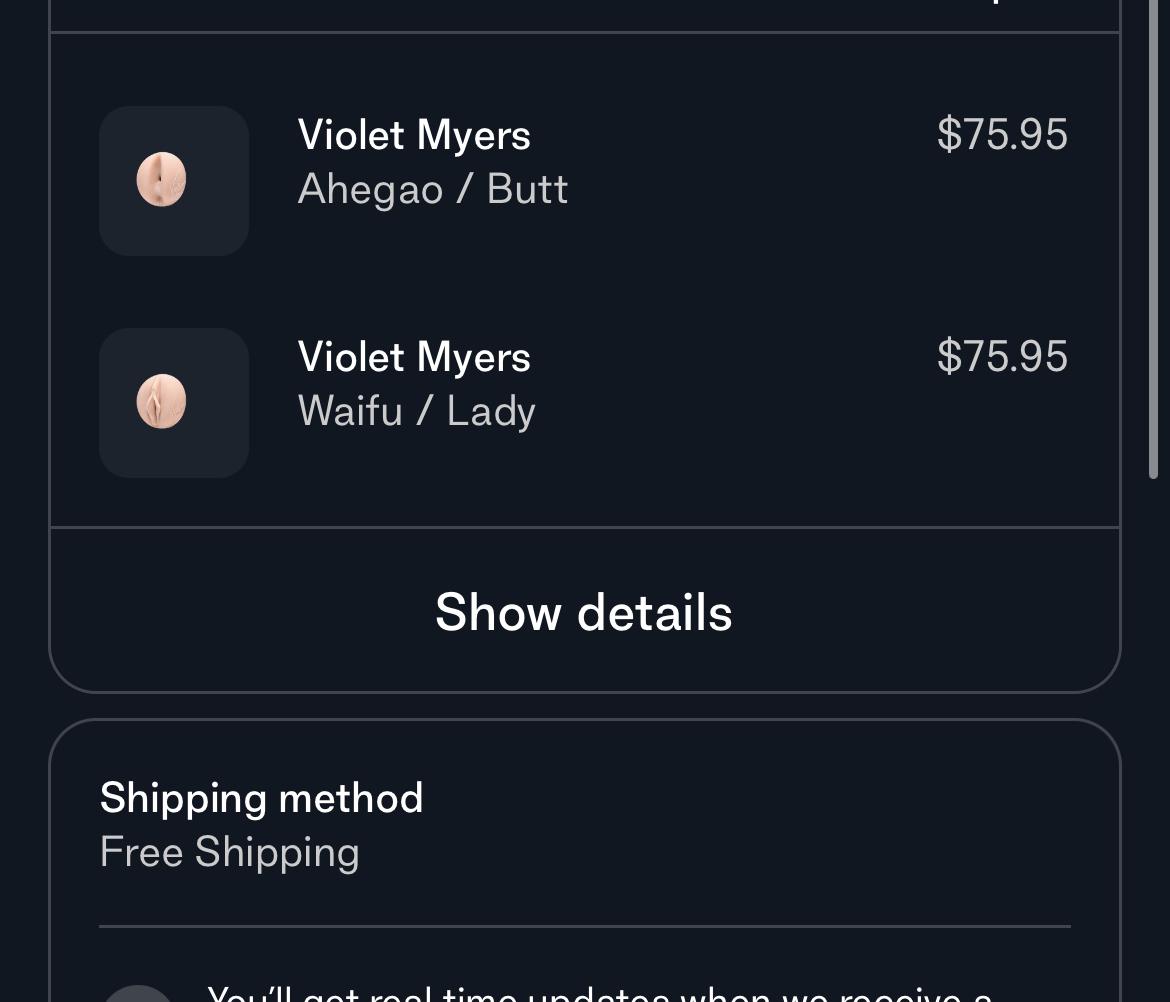This screenshot has width=1170, height=1002.
Task: Click the empty area right of Shipping method
Action: click(x=746, y=798)
